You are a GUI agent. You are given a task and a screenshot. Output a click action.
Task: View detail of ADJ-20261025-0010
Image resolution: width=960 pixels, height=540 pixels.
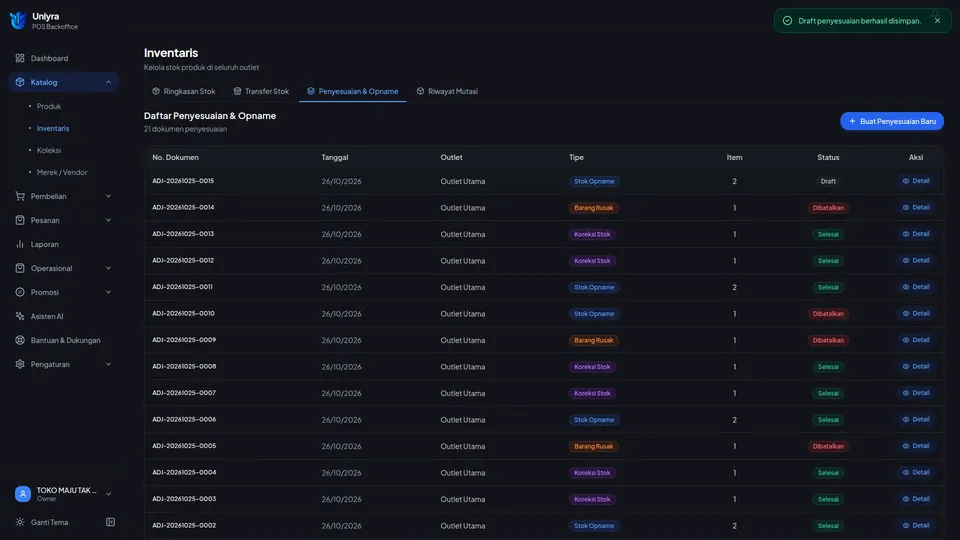click(916, 313)
